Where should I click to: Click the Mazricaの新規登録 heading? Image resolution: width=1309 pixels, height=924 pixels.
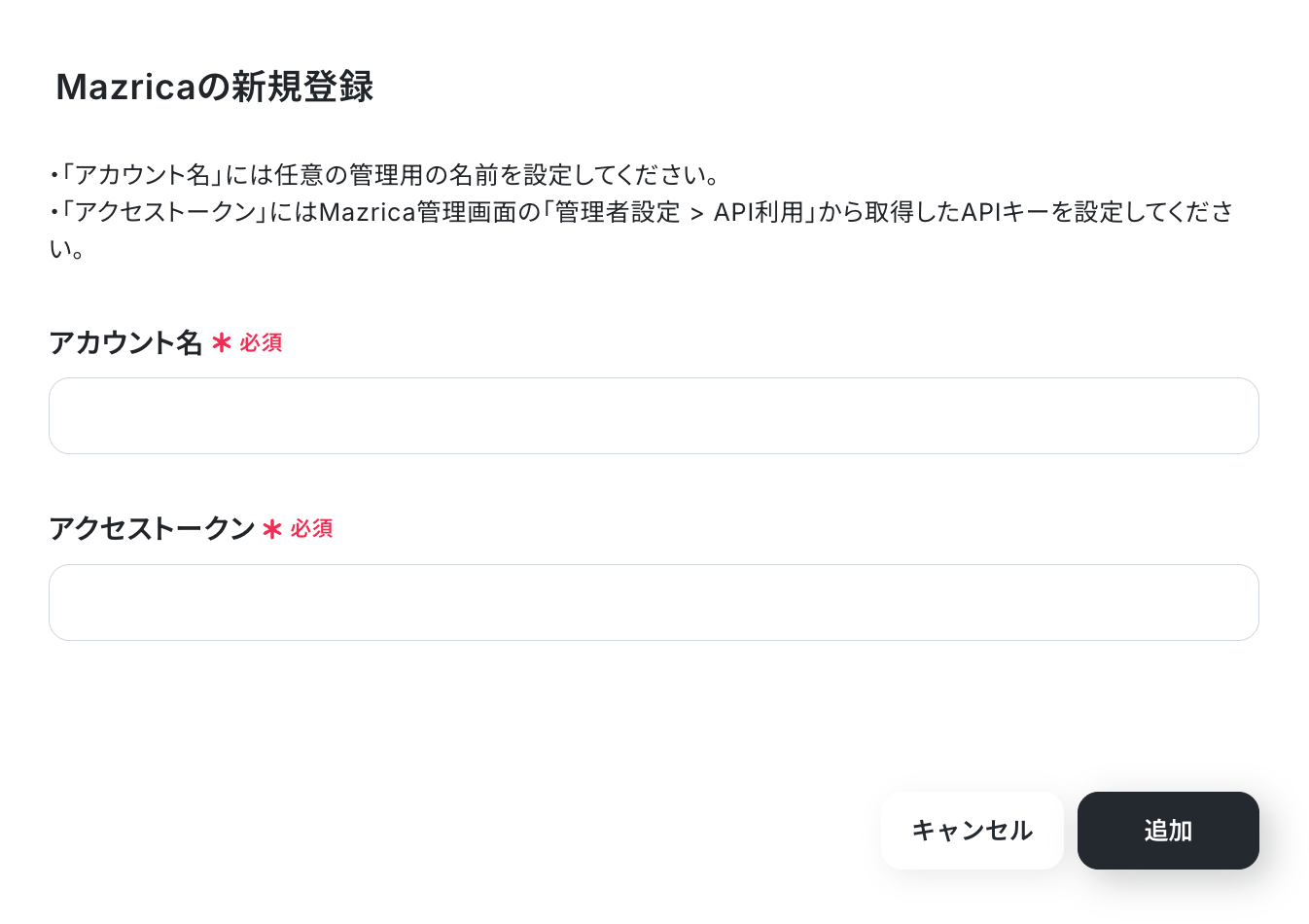(x=215, y=88)
